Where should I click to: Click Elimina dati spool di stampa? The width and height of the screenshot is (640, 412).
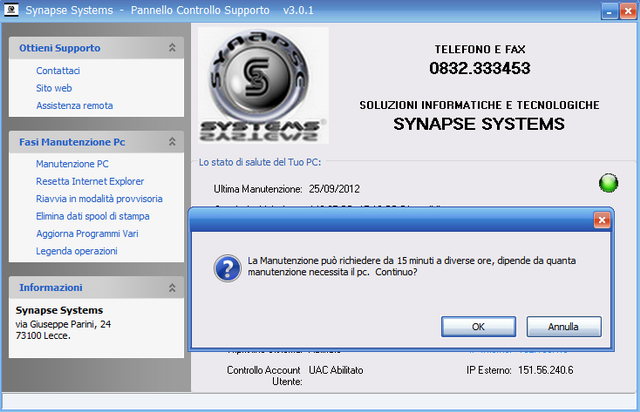pyautogui.click(x=93, y=216)
